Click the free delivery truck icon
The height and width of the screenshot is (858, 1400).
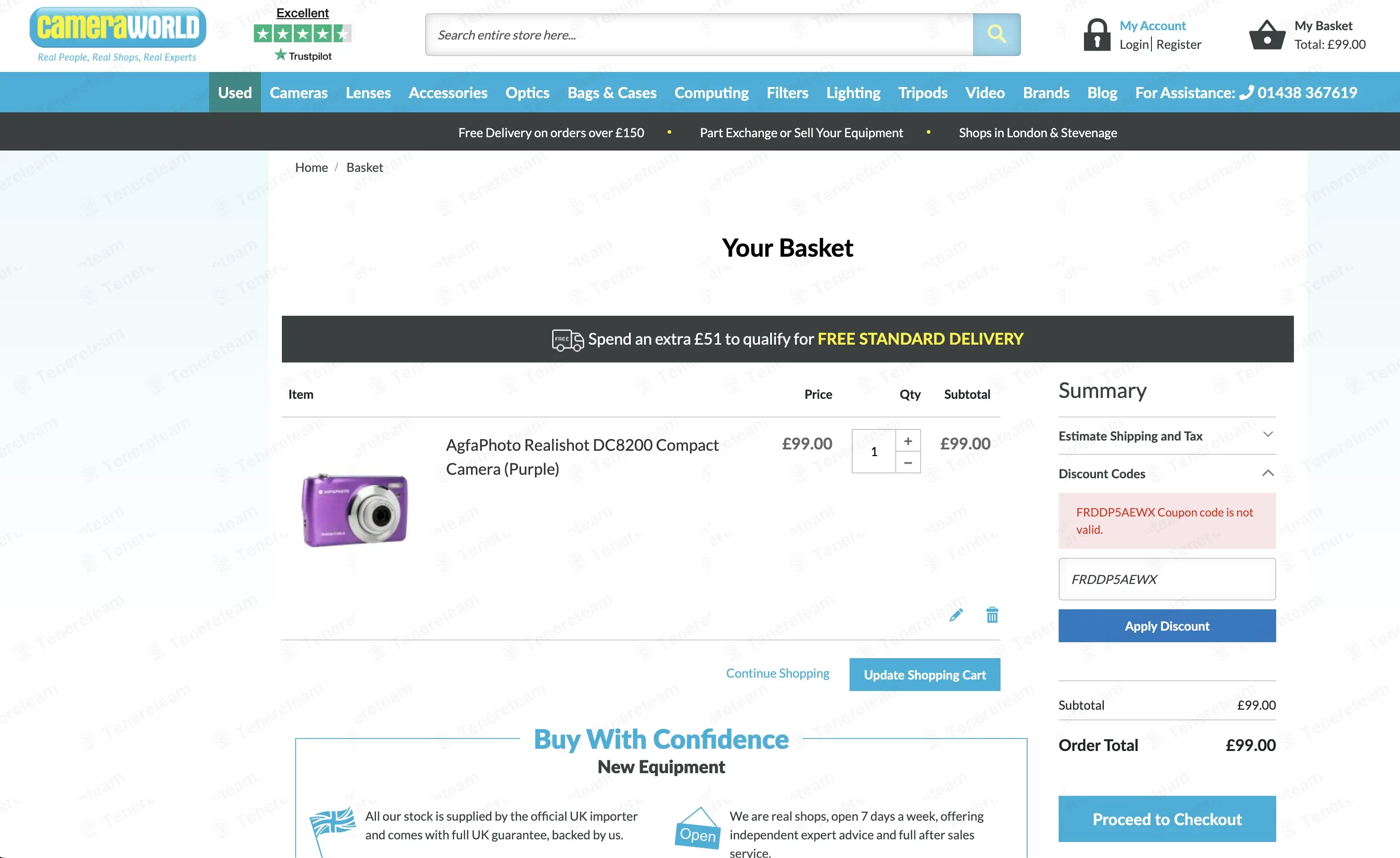click(x=567, y=339)
